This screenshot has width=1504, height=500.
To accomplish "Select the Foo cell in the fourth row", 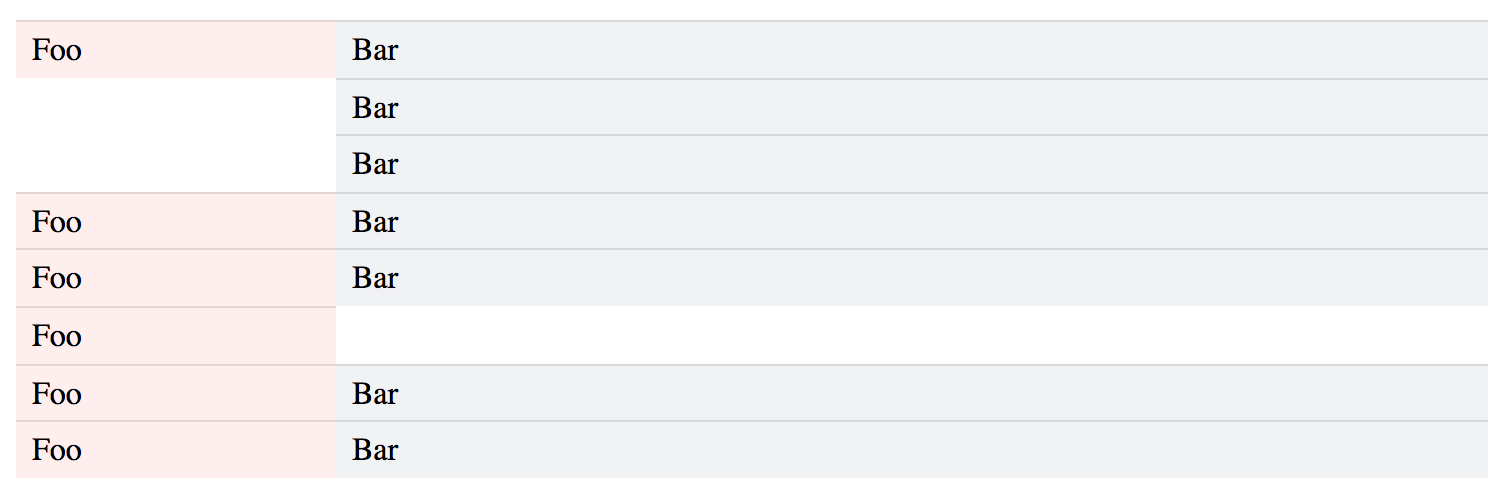I will click(x=176, y=221).
